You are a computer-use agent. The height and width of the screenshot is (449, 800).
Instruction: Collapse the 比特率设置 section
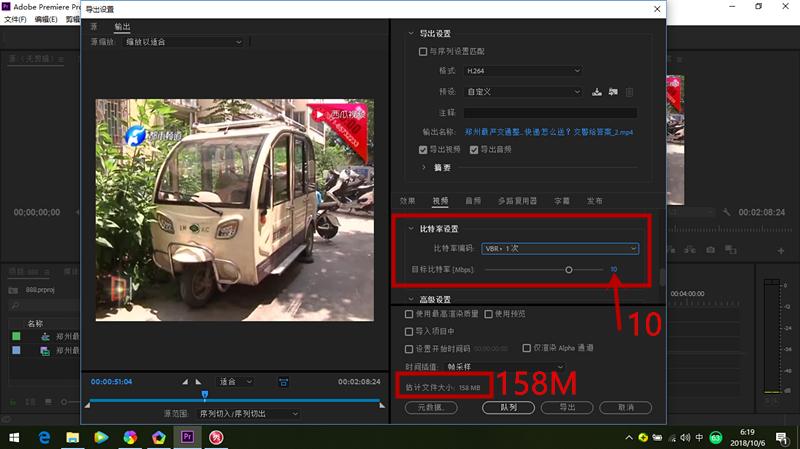[x=411, y=229]
